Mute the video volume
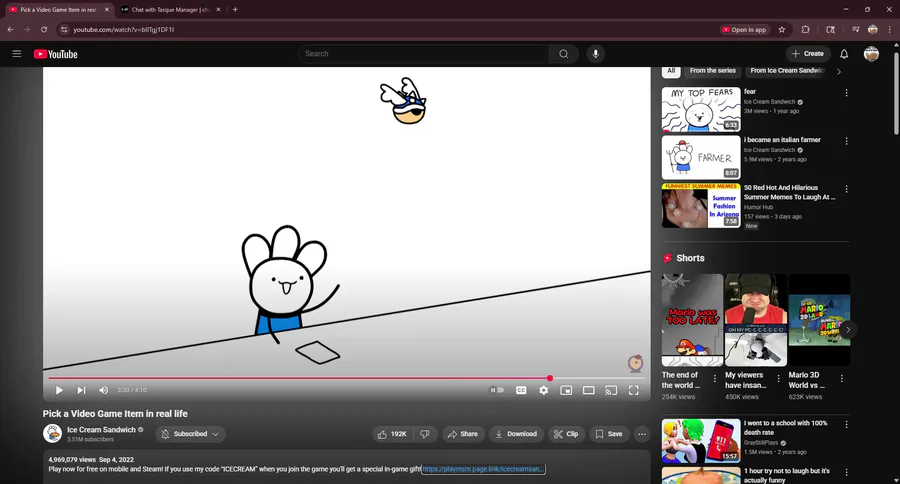 [103, 390]
